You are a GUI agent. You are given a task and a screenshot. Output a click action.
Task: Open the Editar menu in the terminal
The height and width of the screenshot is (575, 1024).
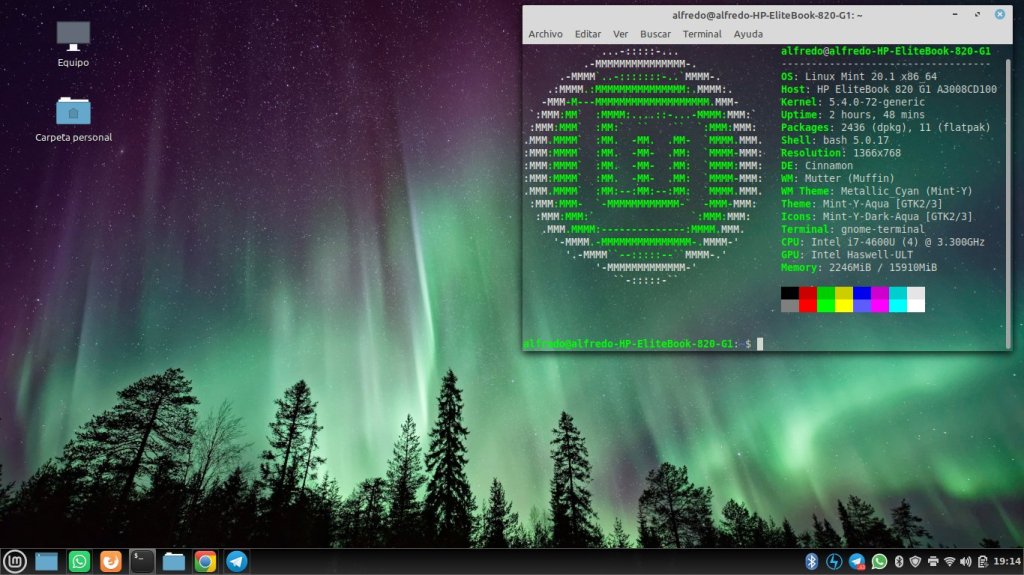coord(588,34)
